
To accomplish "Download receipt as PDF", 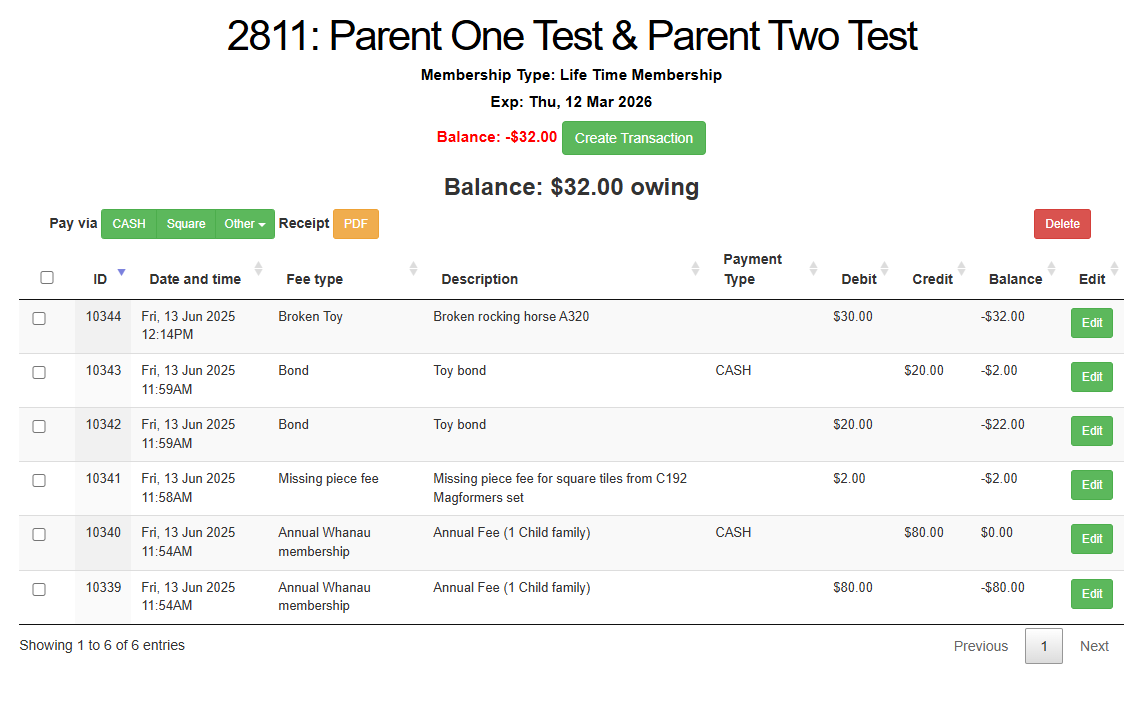I will point(356,224).
